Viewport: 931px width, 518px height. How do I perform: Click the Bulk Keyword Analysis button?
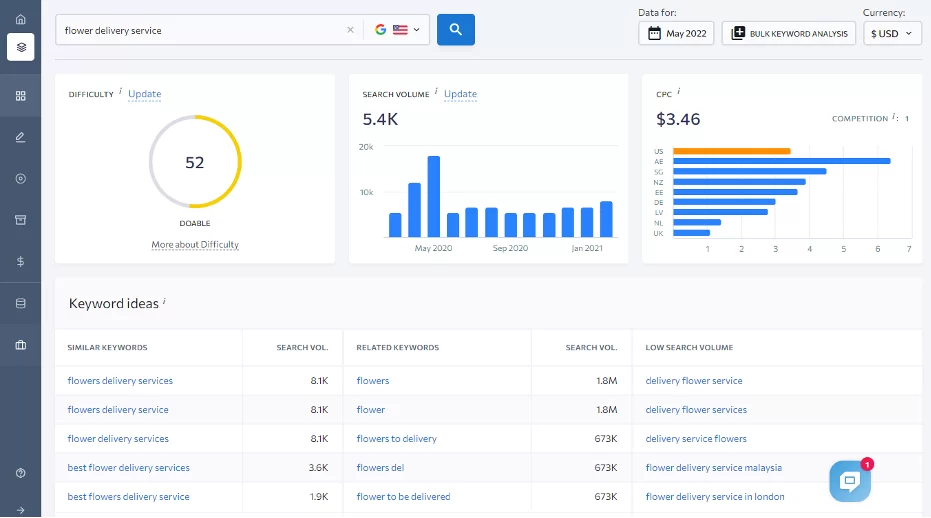click(x=789, y=33)
